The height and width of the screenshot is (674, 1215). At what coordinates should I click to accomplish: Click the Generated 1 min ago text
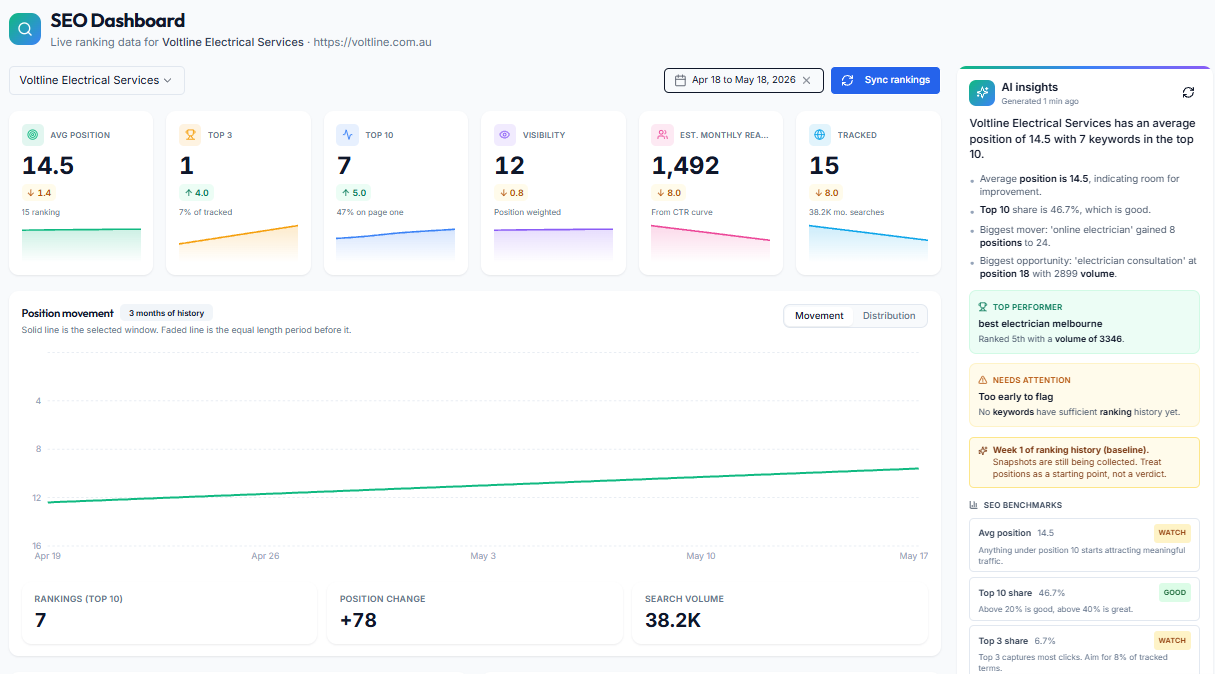click(1040, 101)
